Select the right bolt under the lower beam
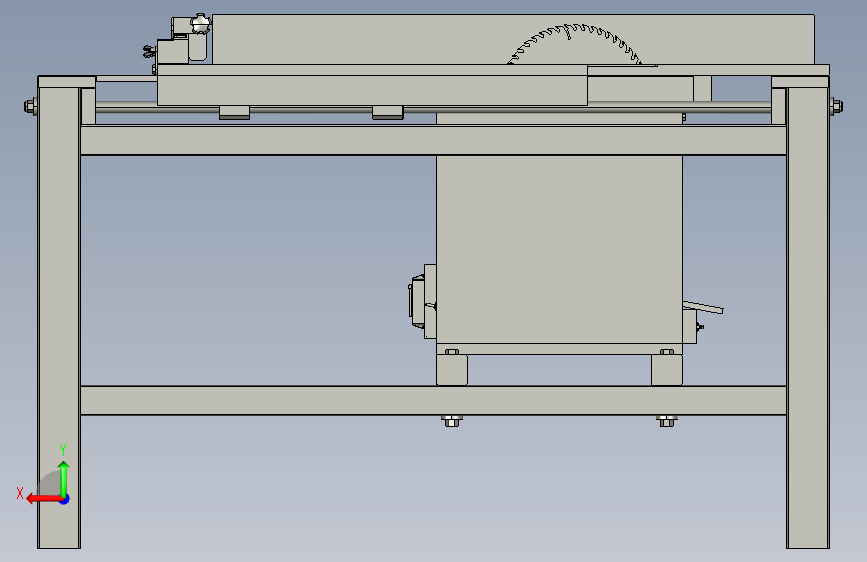Viewport: 867px width, 562px height. point(667,422)
